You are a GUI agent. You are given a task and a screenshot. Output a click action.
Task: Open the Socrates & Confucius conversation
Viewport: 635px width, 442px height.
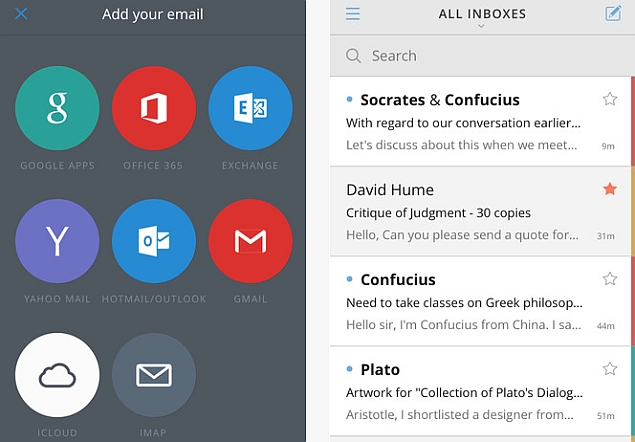(481, 122)
